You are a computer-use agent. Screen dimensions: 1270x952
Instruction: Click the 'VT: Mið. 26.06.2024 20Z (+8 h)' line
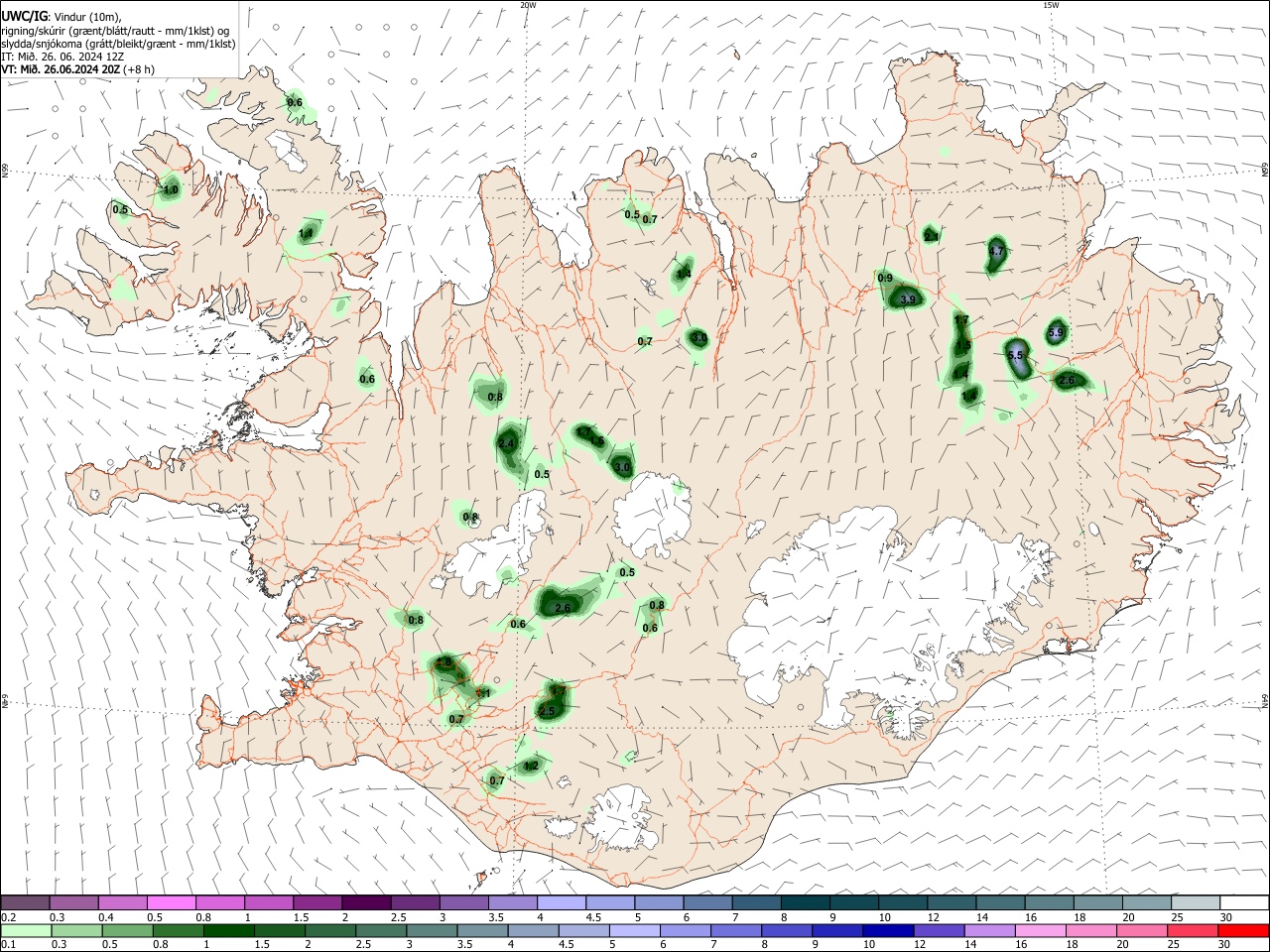click(x=78, y=69)
